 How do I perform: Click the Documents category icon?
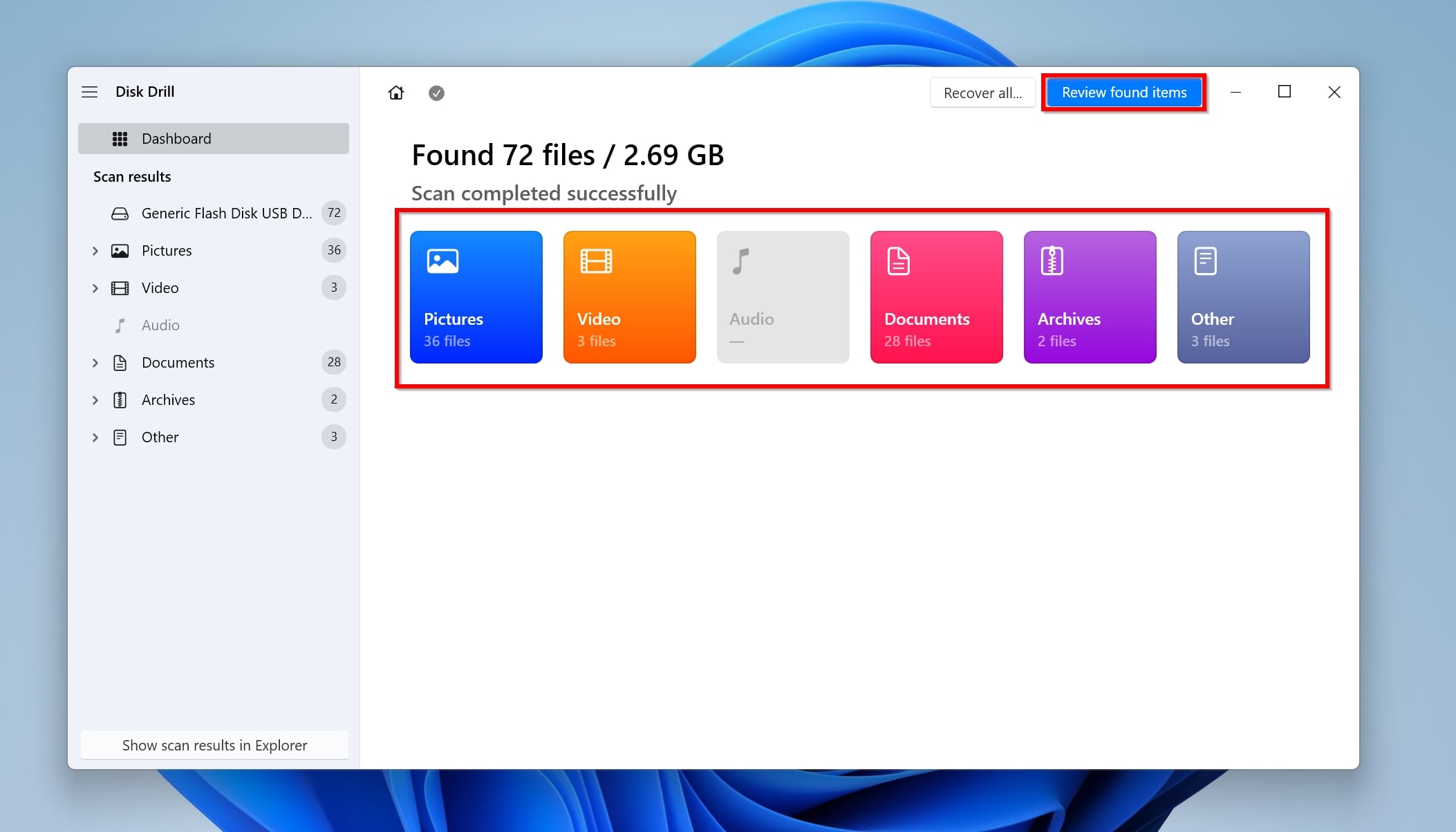pos(935,296)
